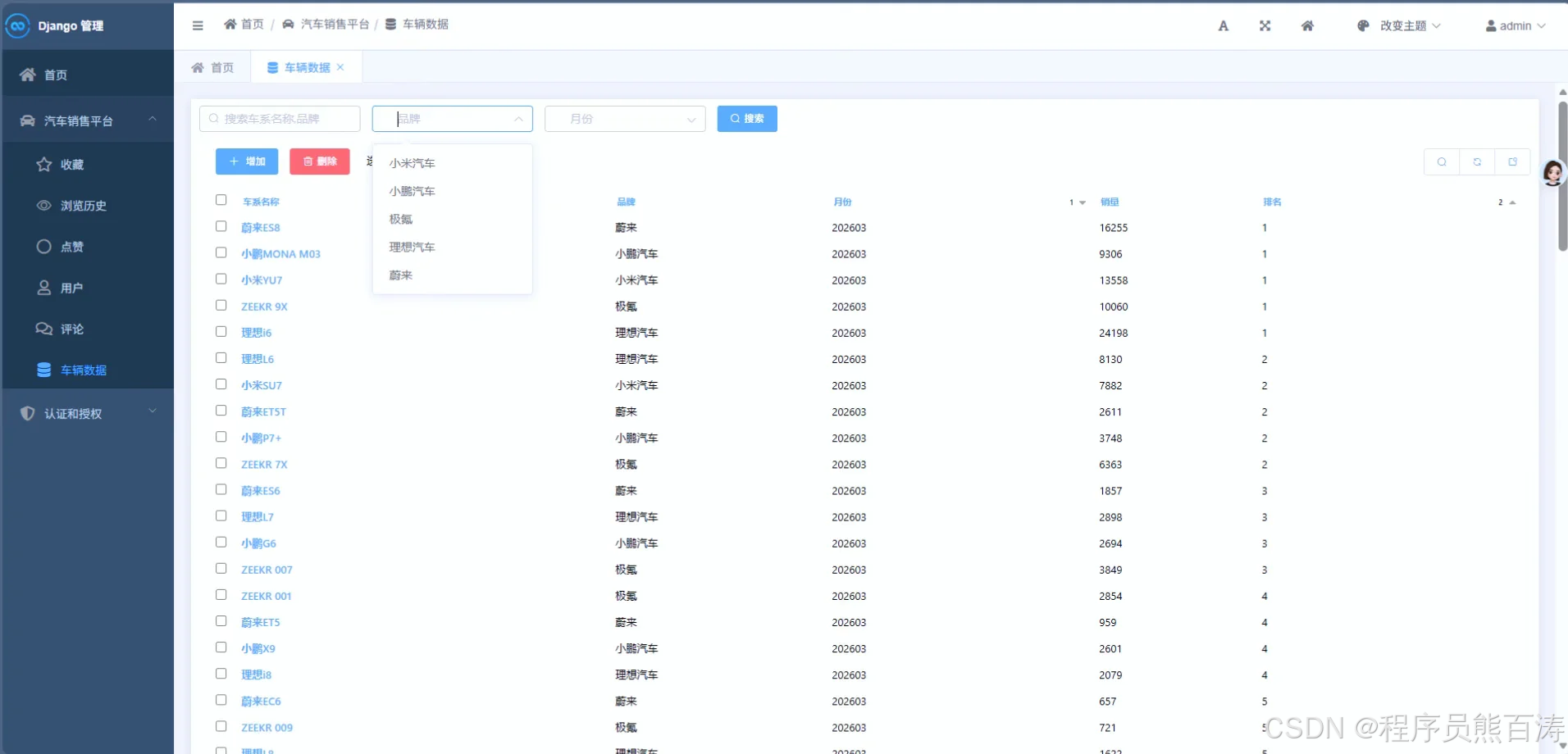Check the box for 小鹏MONA M03 row
The height and width of the screenshot is (754, 1568).
pos(221,252)
